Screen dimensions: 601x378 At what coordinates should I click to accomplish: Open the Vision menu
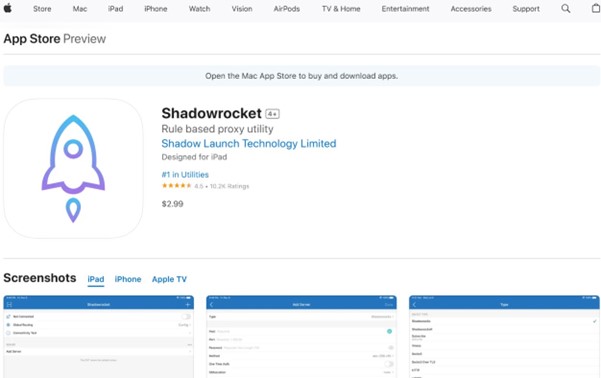[242, 8]
